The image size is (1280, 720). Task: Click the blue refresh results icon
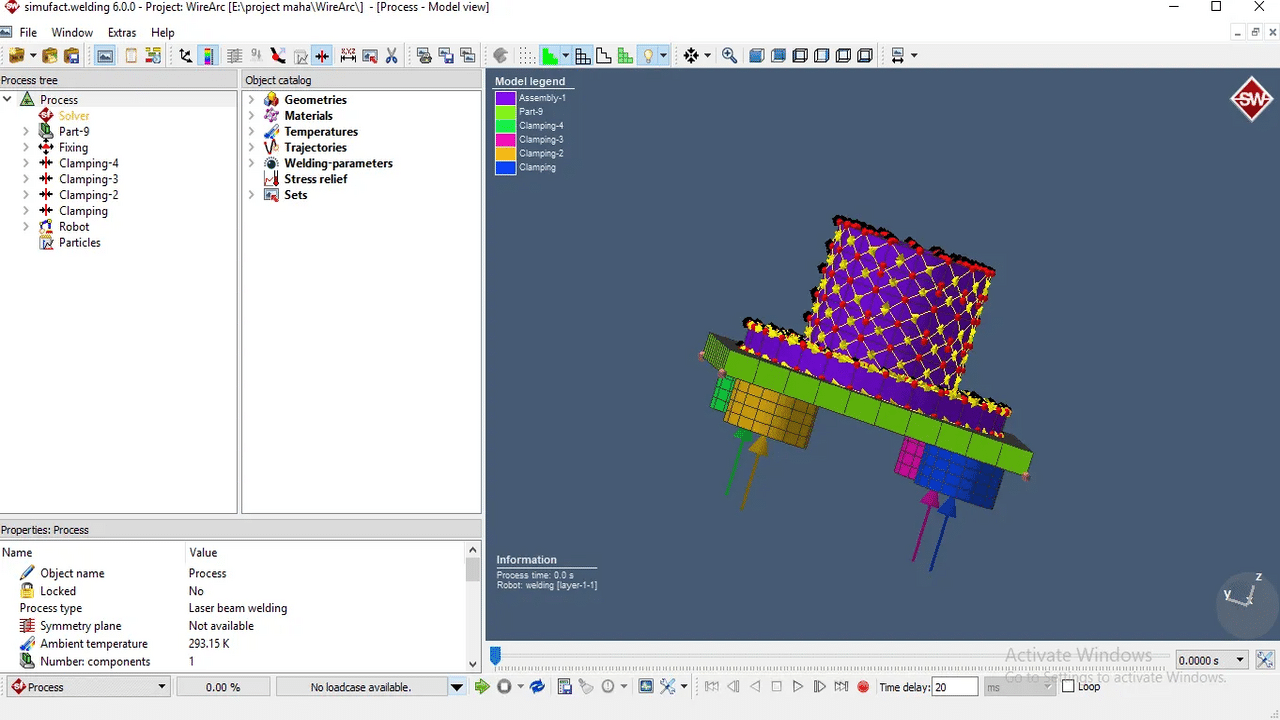pyautogui.click(x=537, y=687)
